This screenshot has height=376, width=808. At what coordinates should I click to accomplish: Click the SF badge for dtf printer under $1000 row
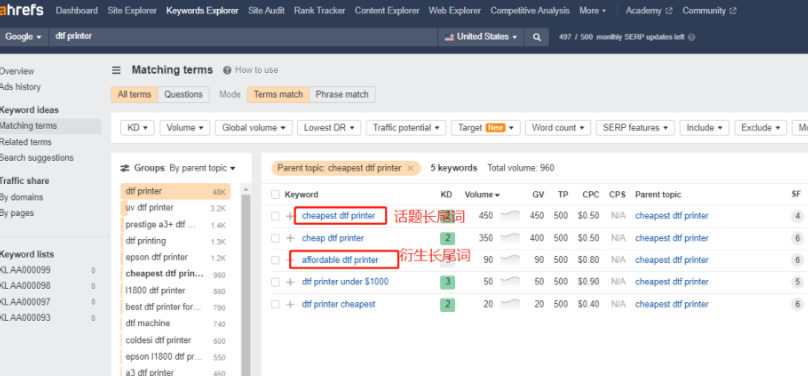[797, 282]
